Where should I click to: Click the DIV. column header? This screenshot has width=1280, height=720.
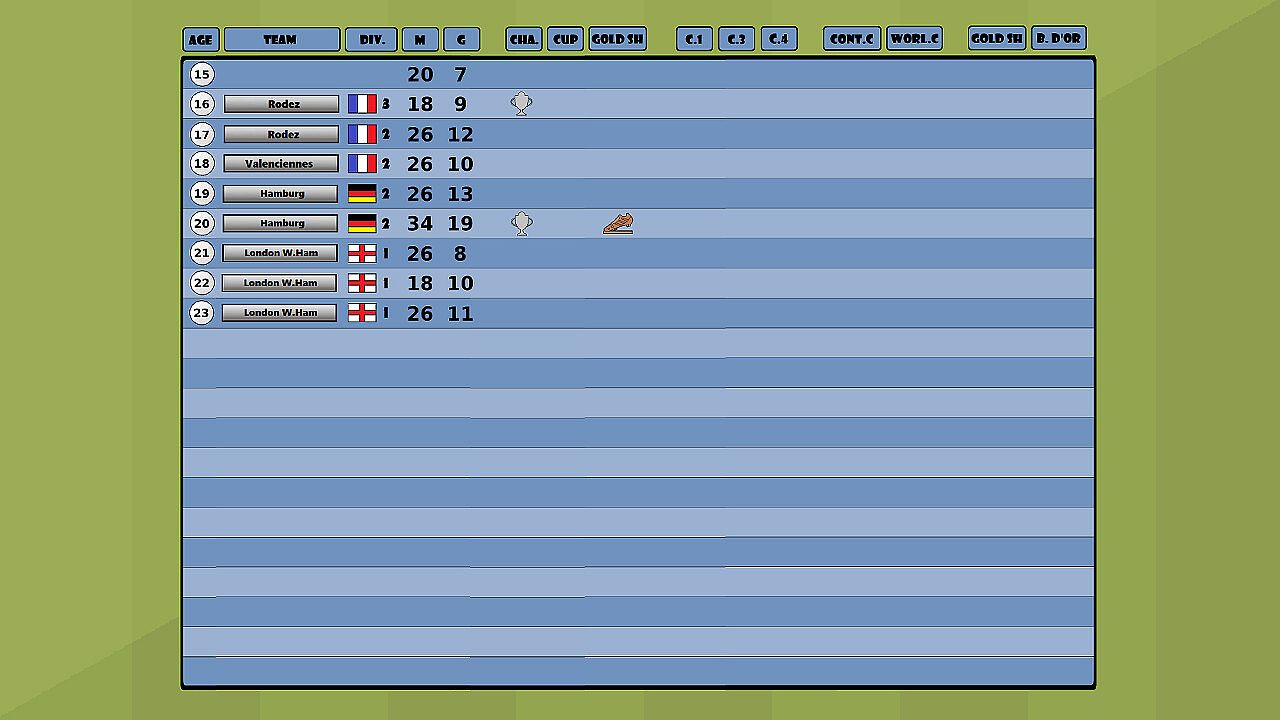click(x=371, y=40)
